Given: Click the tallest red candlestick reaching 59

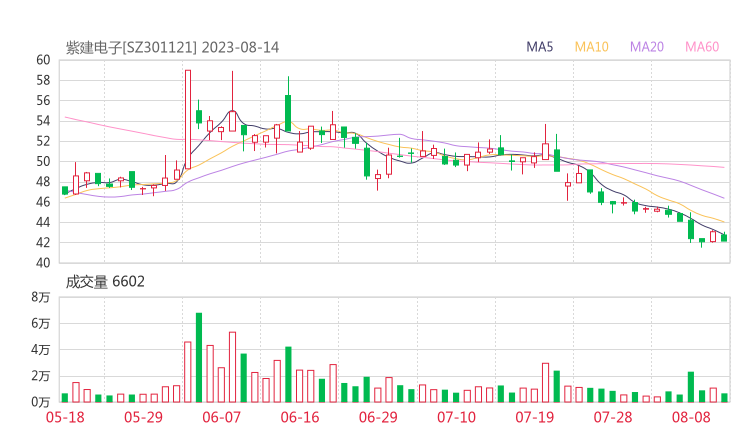Looking at the screenshot, I should pyautogui.click(x=188, y=119).
